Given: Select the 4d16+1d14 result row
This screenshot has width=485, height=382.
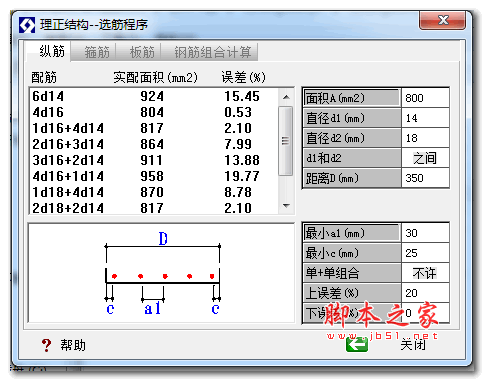Looking at the screenshot, I should click(x=154, y=176).
